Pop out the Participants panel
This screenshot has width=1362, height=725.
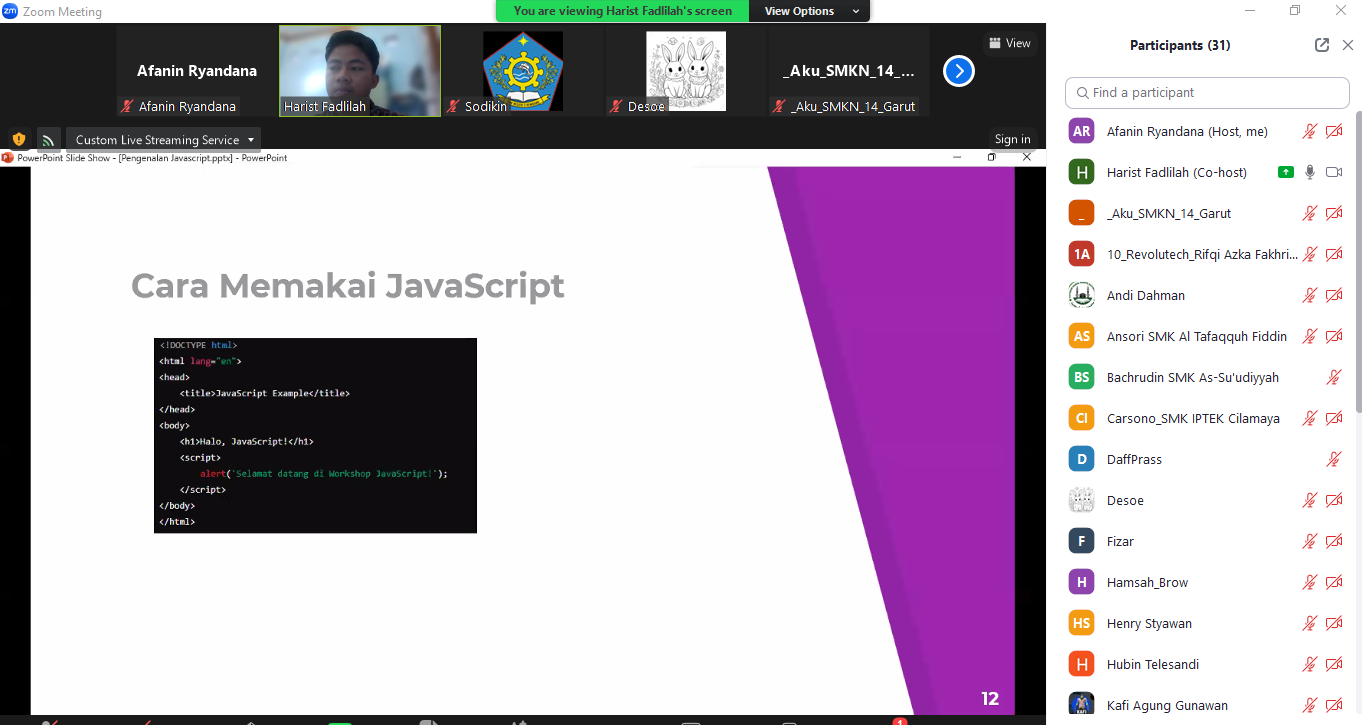(x=1322, y=45)
